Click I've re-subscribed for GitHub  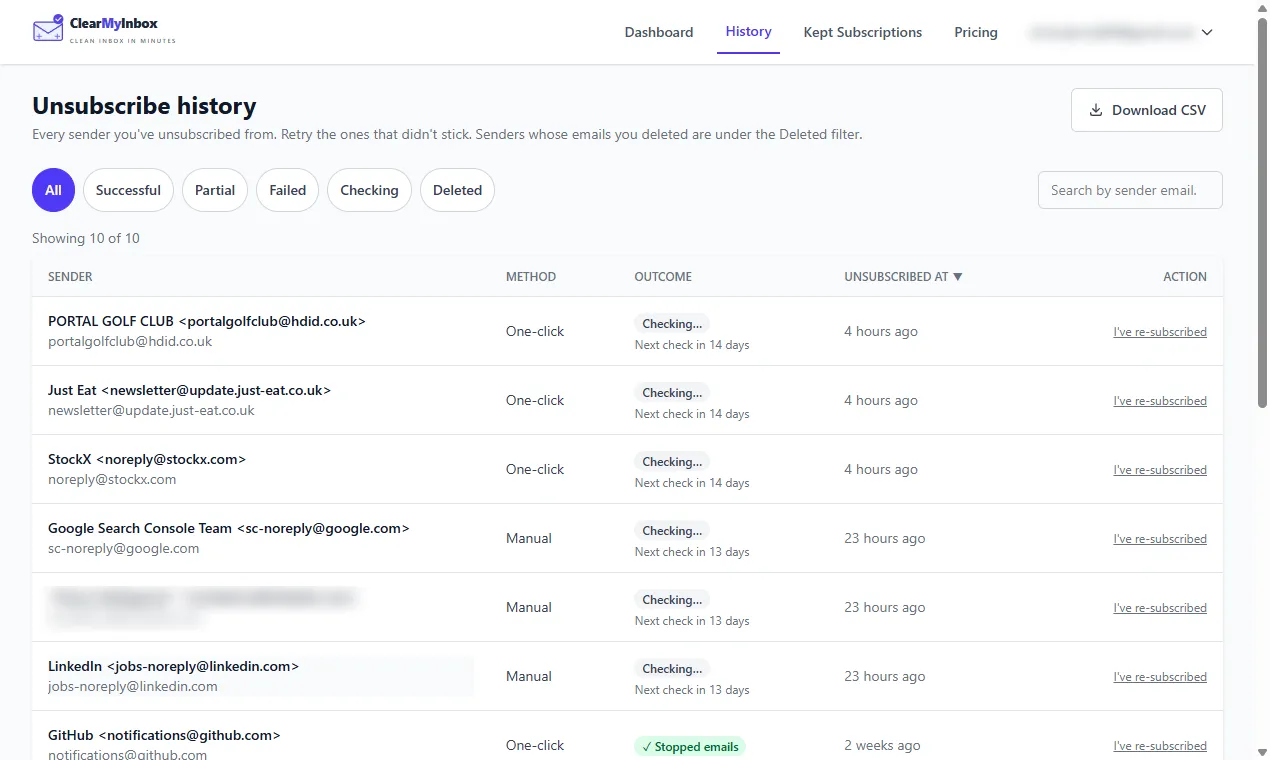(1160, 746)
